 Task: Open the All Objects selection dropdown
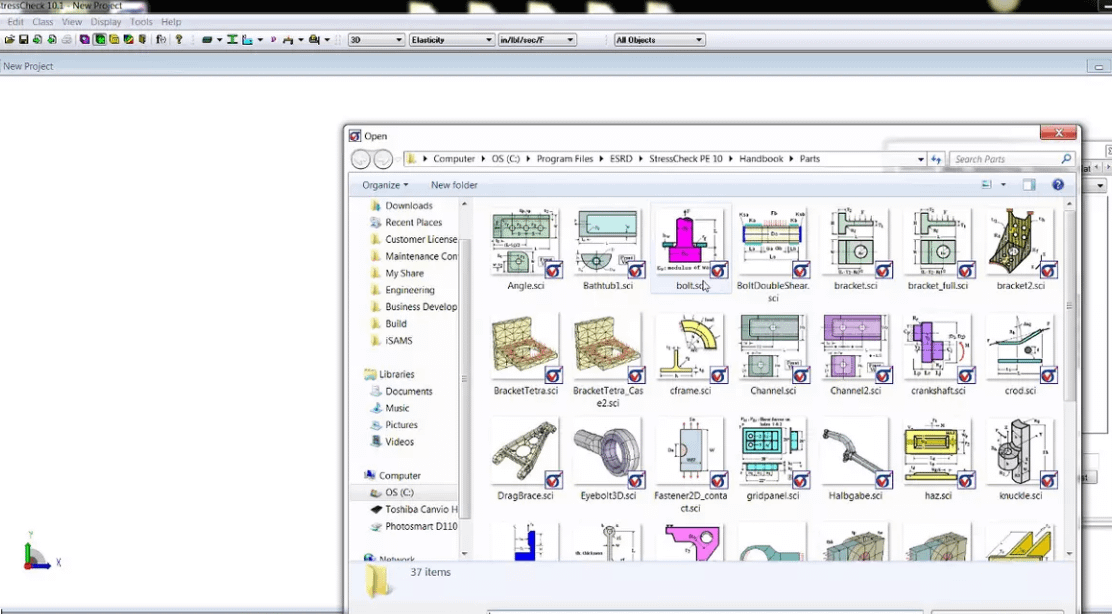(659, 40)
